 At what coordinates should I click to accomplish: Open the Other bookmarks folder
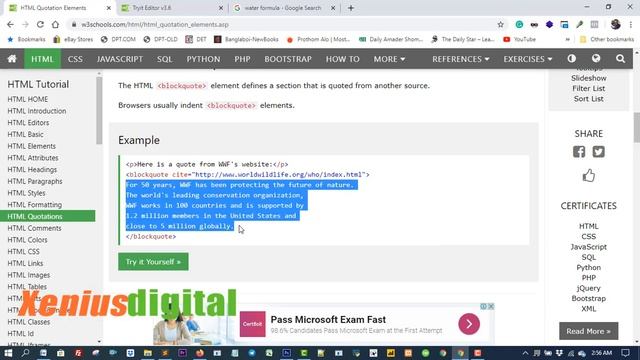click(607, 40)
